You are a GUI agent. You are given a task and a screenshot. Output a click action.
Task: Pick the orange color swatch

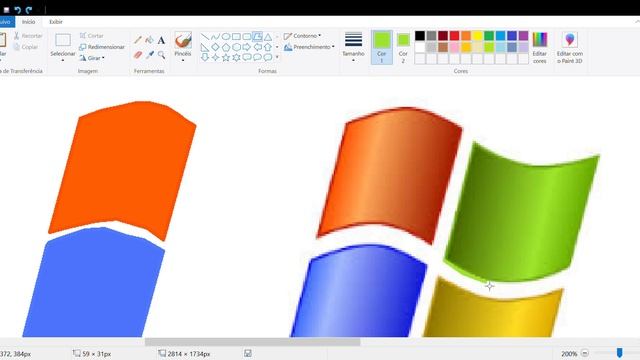466,36
